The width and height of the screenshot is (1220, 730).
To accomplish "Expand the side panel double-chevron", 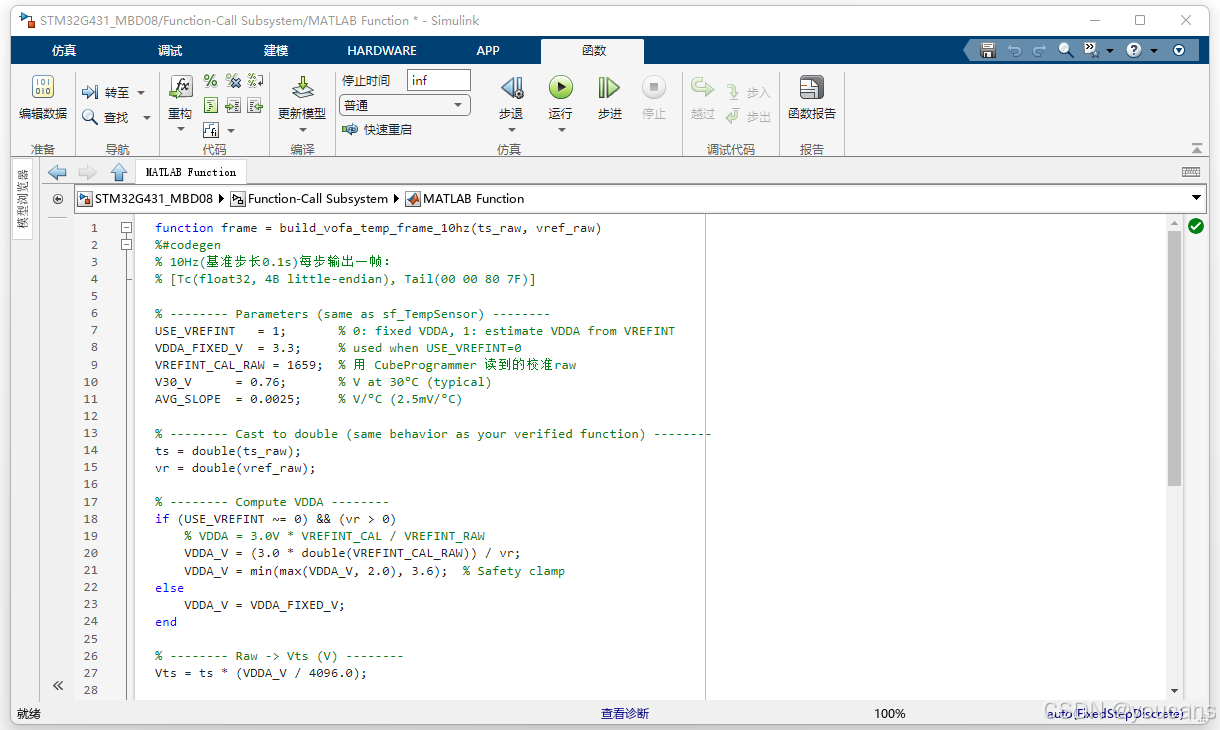I will (58, 685).
